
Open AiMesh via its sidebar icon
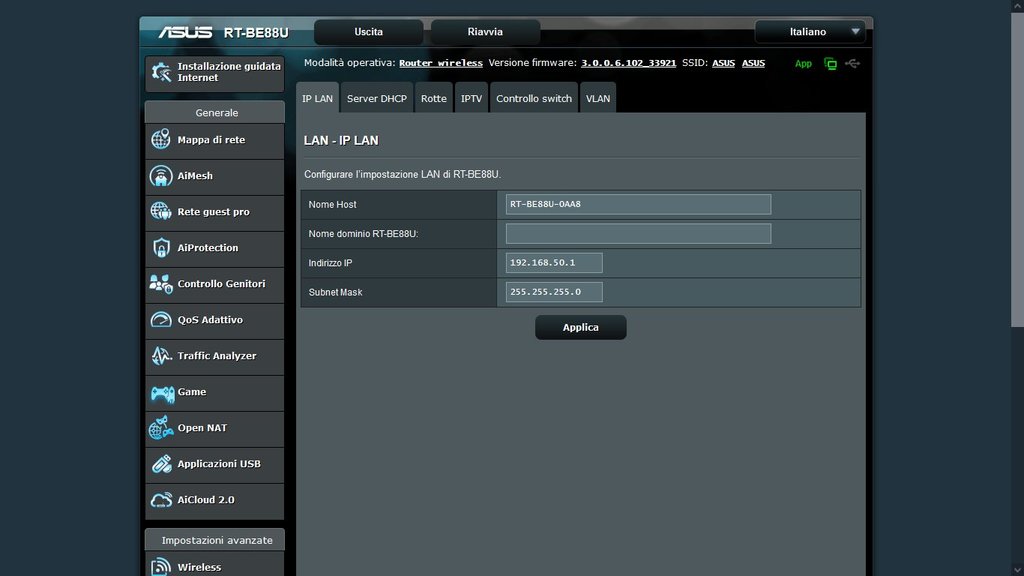click(161, 176)
